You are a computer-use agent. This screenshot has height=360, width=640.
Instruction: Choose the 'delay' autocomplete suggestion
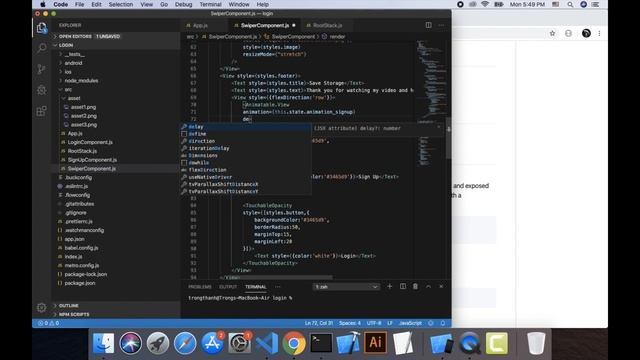point(246,127)
